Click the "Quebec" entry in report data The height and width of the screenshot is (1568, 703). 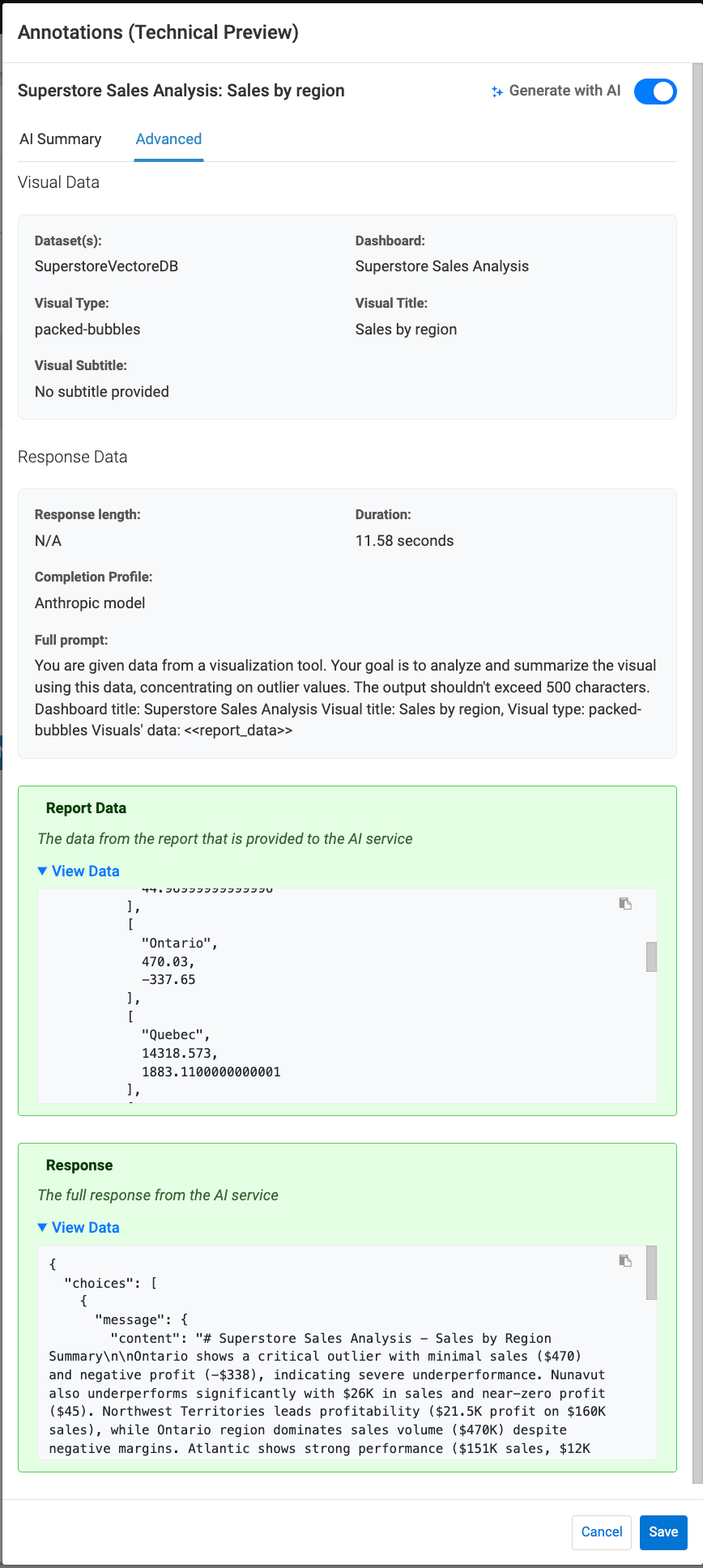[x=176, y=1035]
